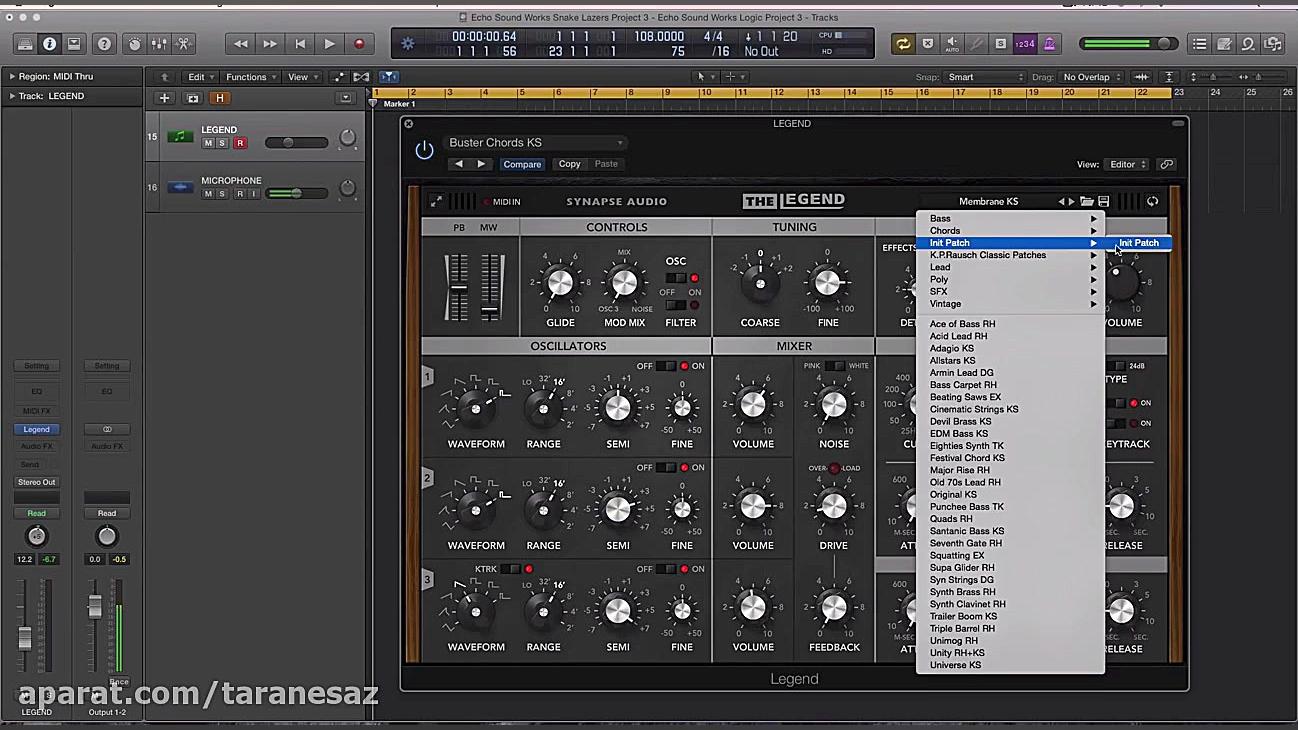Click the Copy button in plug-in header
Screen dimensions: 1298x730
tap(569, 164)
